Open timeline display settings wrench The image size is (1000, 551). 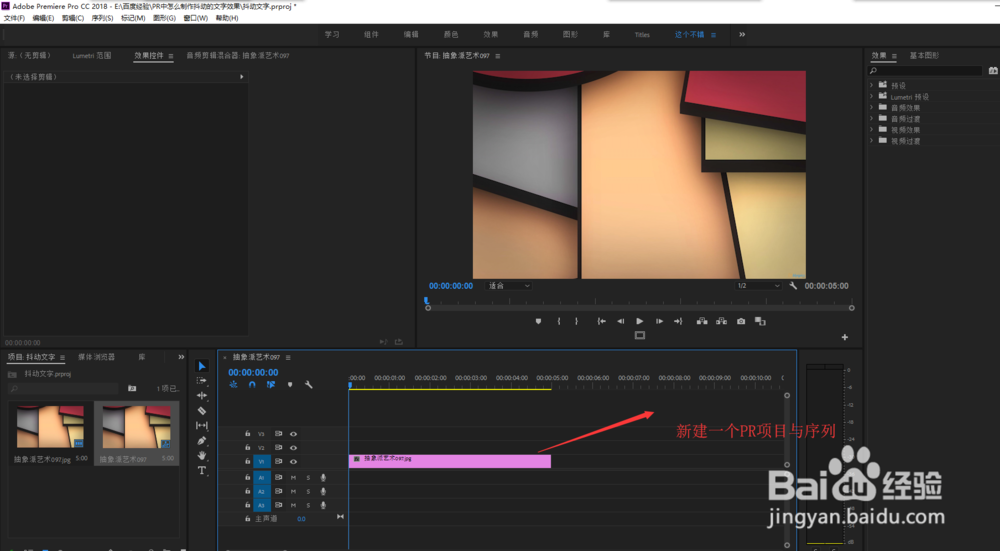click(x=309, y=385)
